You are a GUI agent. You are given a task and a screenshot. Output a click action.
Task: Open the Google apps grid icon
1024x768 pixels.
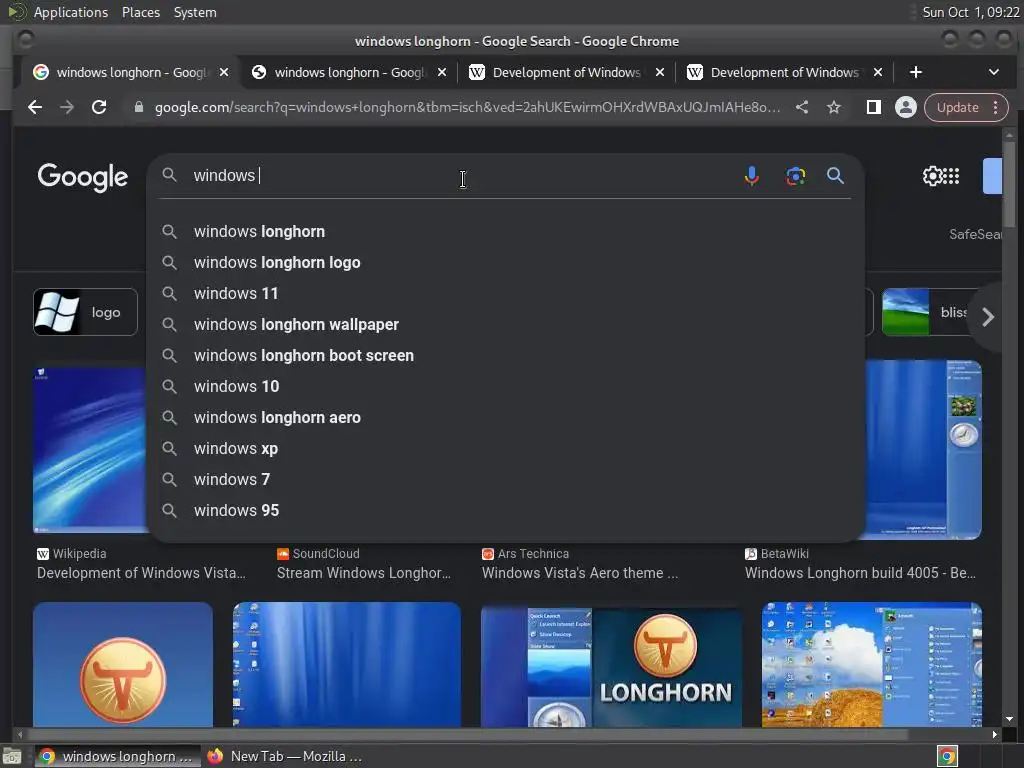tap(952, 176)
